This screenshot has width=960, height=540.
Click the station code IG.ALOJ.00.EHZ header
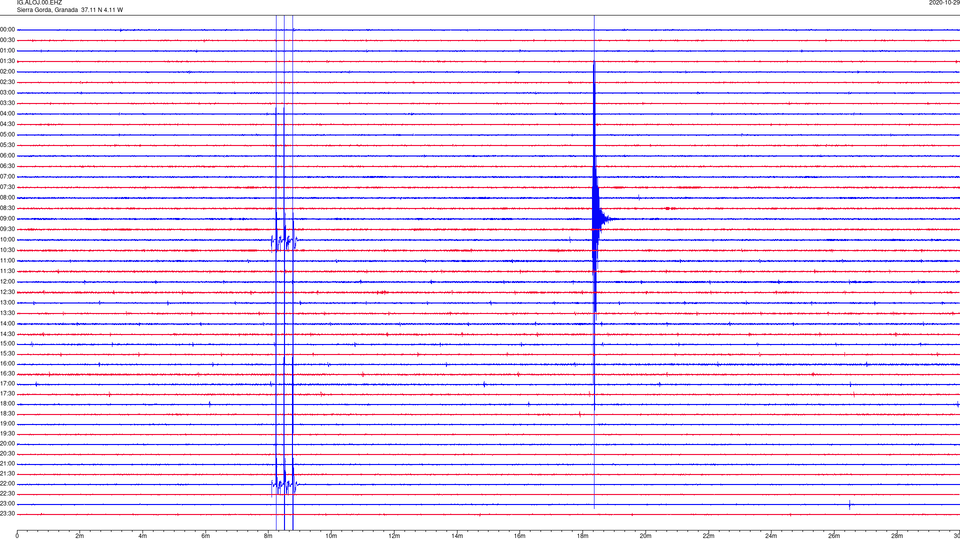point(39,3)
